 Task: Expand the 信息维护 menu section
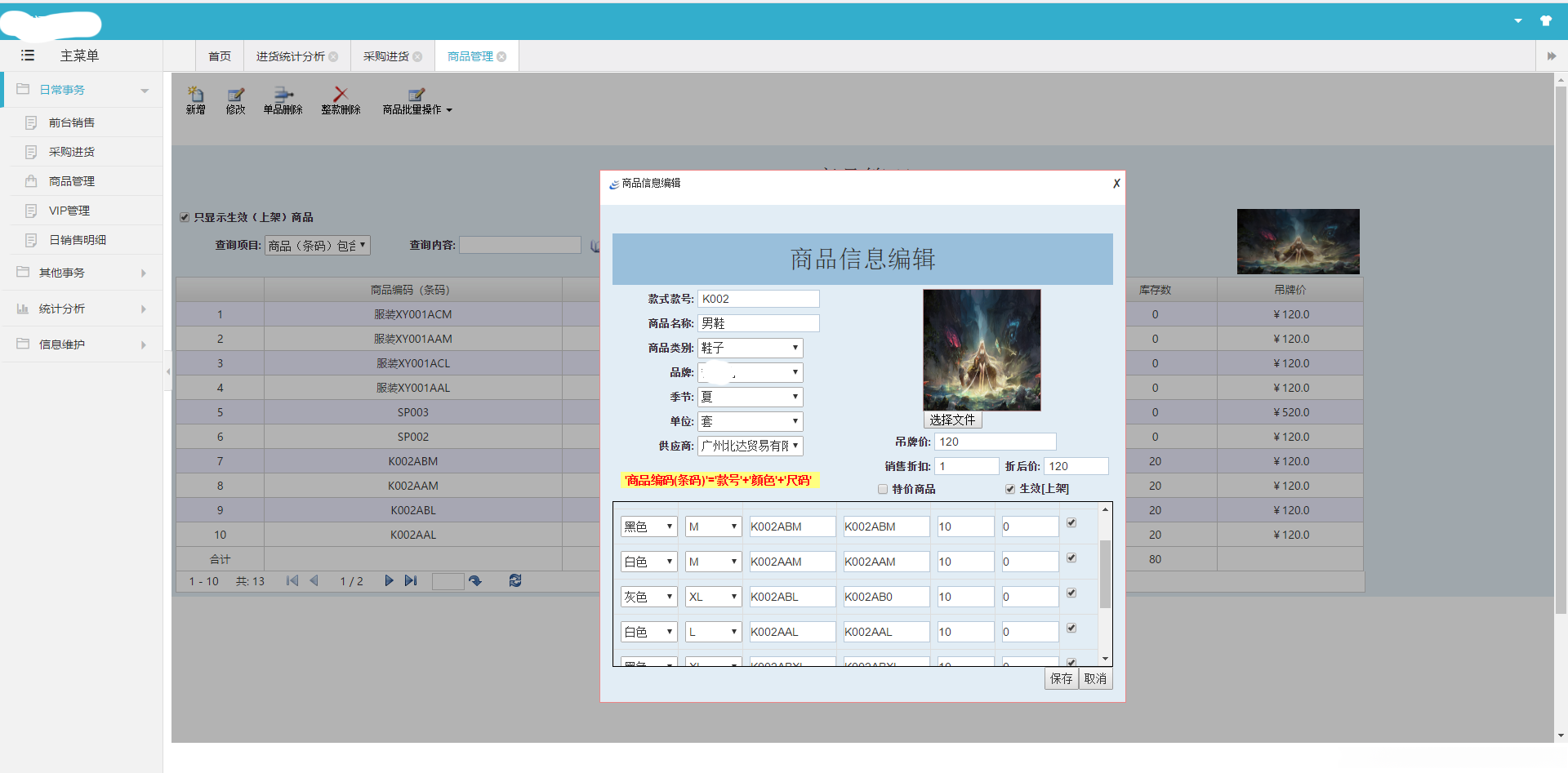point(82,344)
